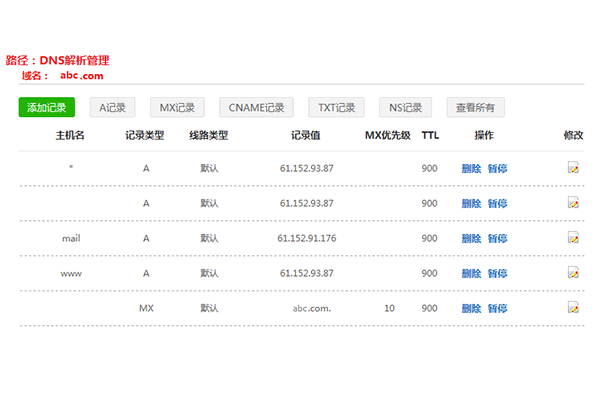Click the edit icon for the mail record
Image resolution: width=600 pixels, height=400 pixels.
click(573, 238)
